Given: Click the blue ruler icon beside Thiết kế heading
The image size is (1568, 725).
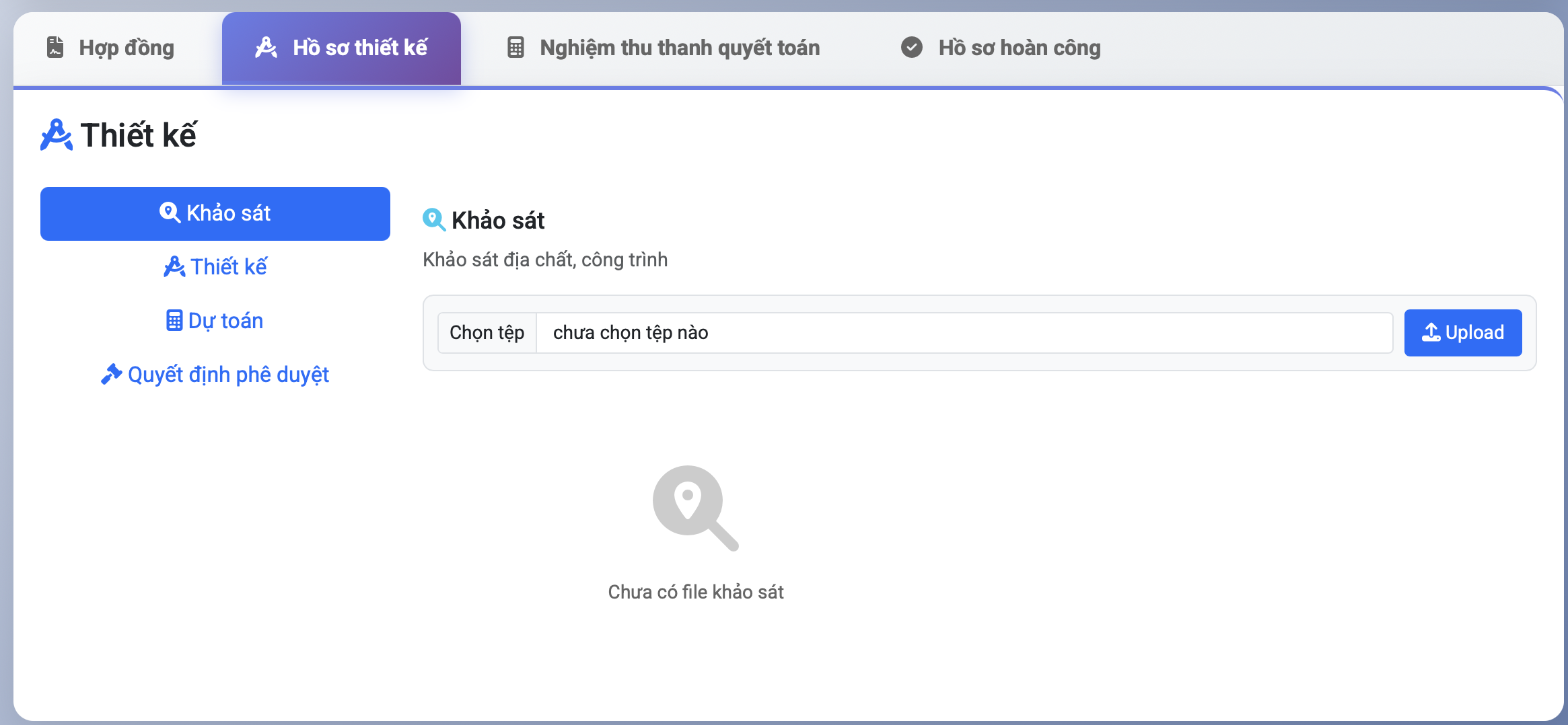Looking at the screenshot, I should pos(56,135).
